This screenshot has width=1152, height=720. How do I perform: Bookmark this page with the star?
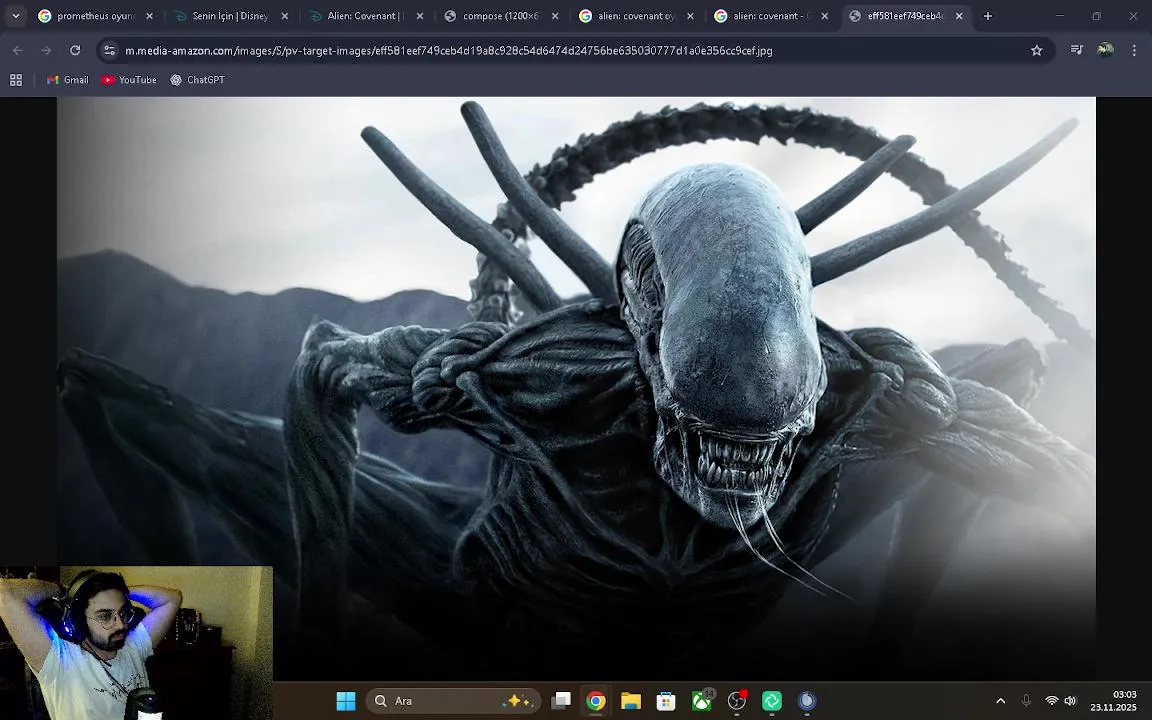pos(1037,50)
